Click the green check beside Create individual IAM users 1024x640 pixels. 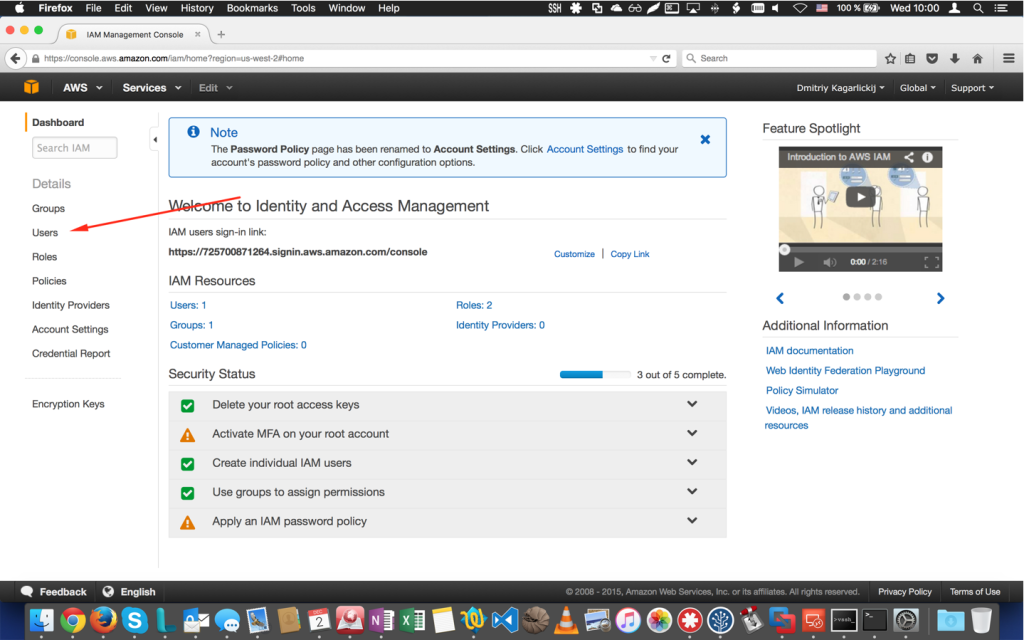[x=187, y=464]
